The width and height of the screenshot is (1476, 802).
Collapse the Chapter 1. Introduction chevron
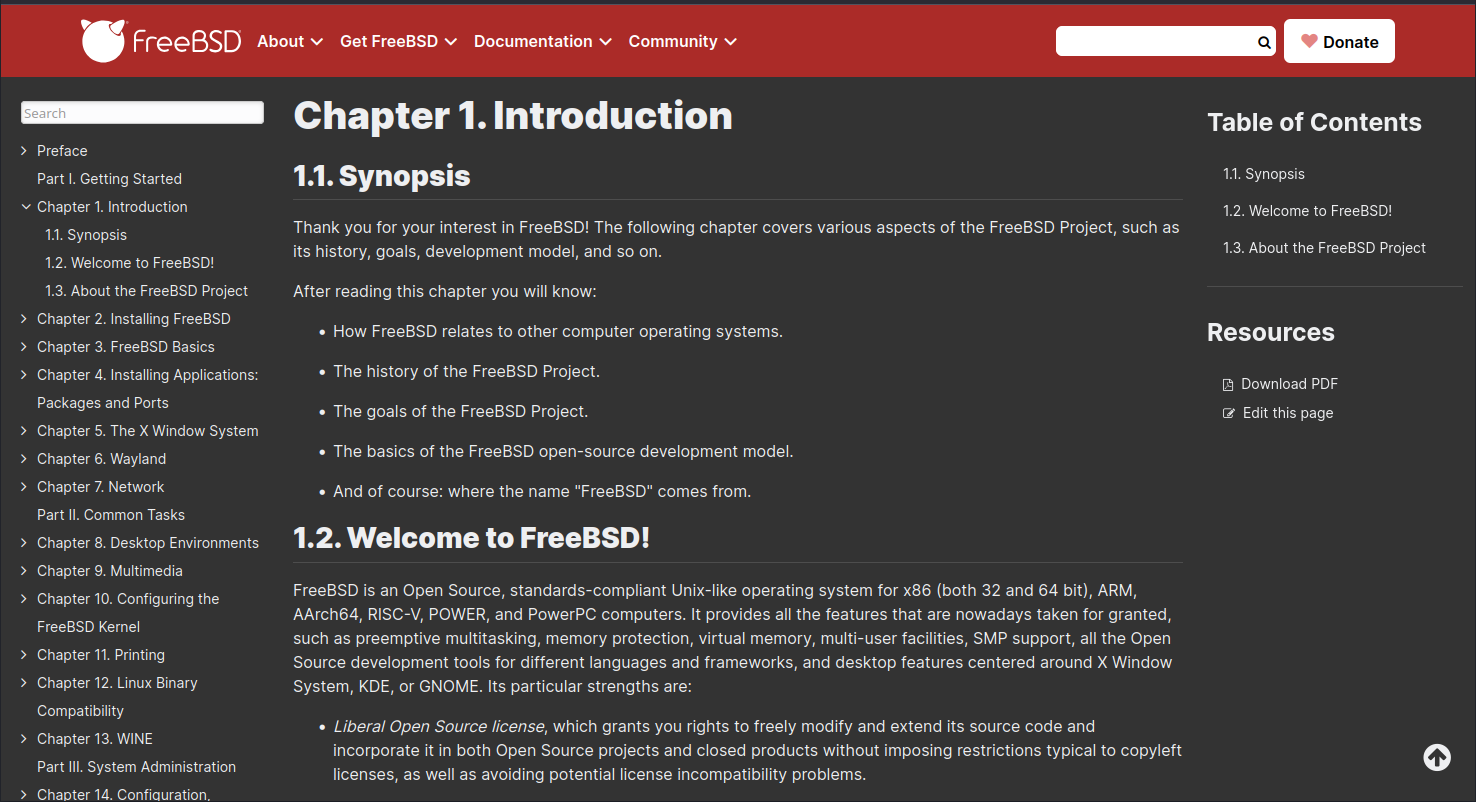25,207
